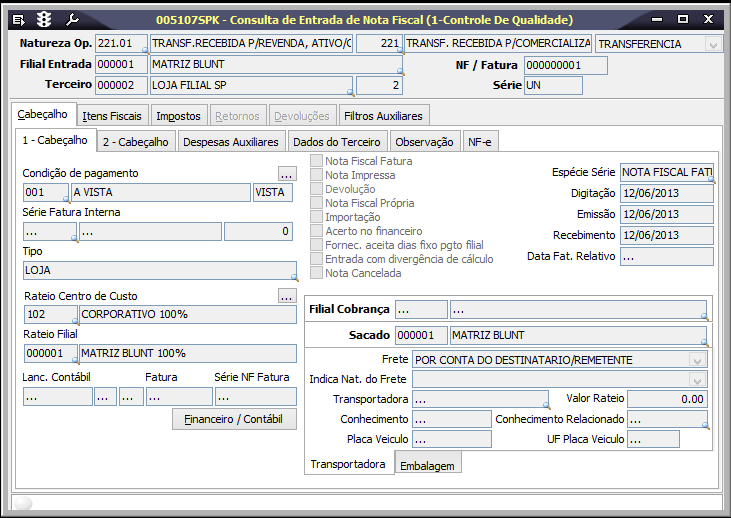Image resolution: width=731 pixels, height=518 pixels.
Task: Click the Emissão date field
Action: pos(667,214)
